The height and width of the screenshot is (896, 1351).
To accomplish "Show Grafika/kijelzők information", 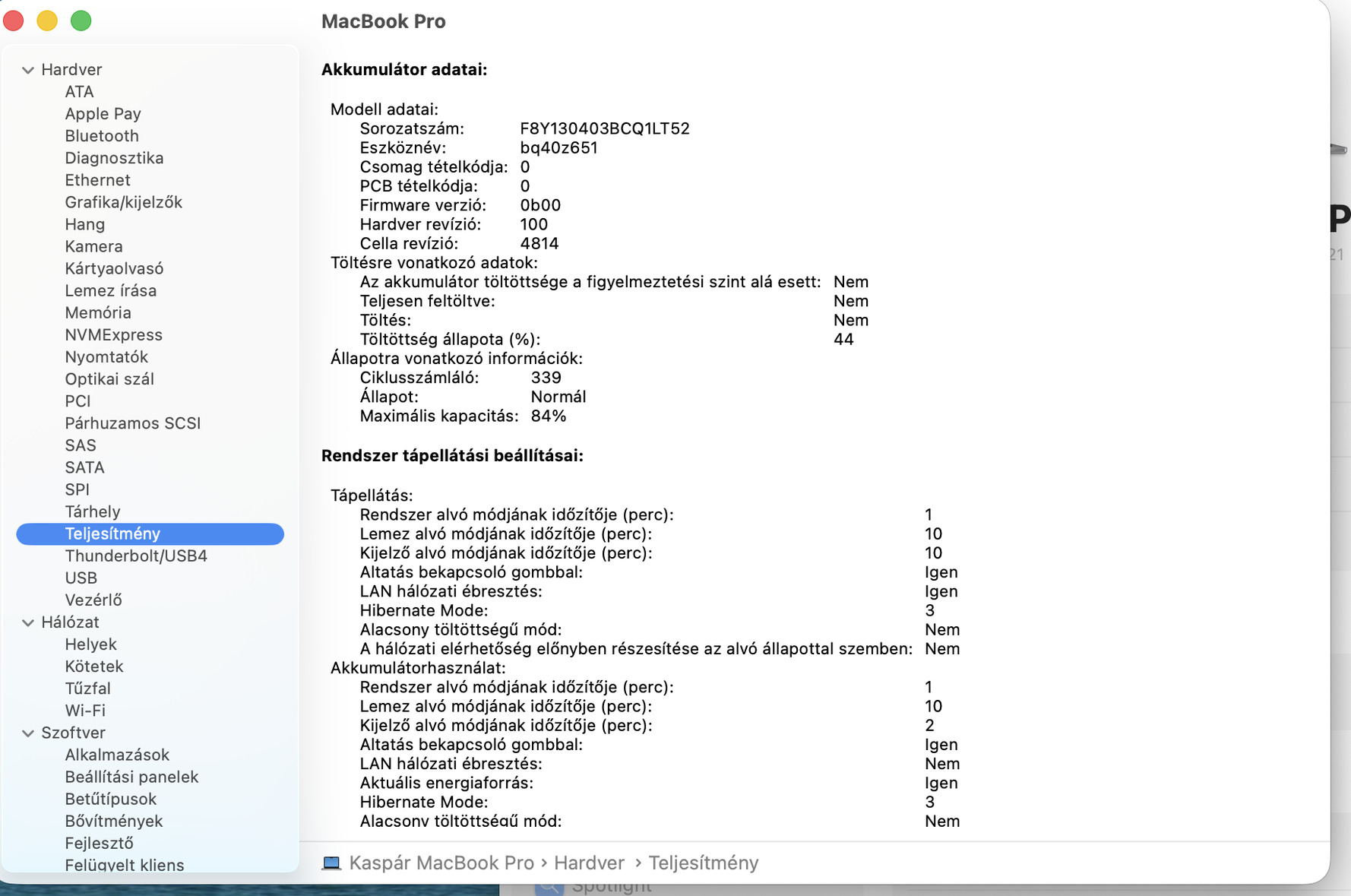I will coord(123,202).
